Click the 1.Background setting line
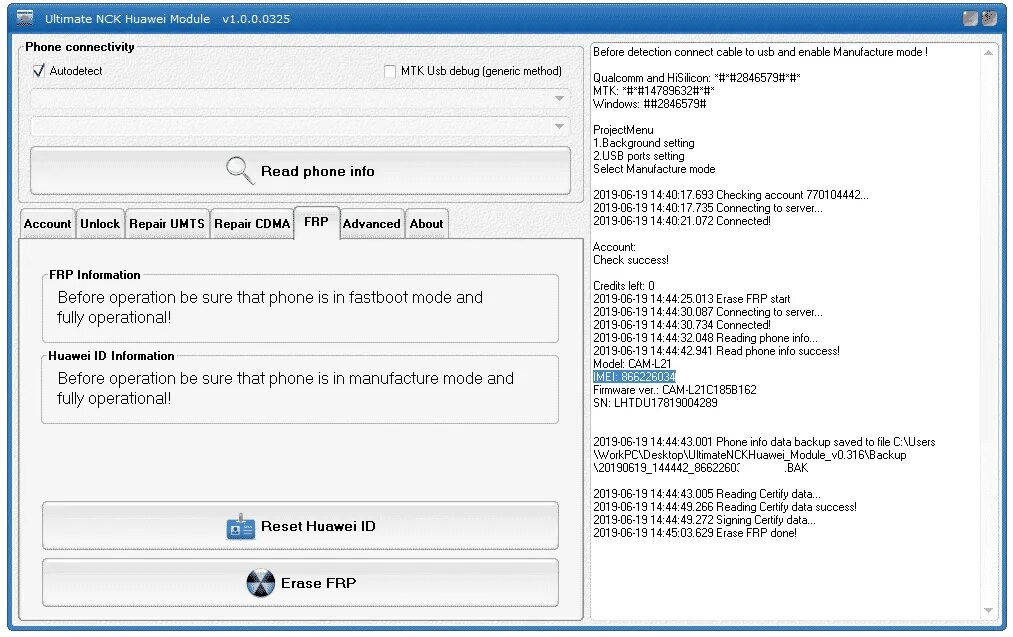1013x637 pixels. pyautogui.click(x=643, y=143)
